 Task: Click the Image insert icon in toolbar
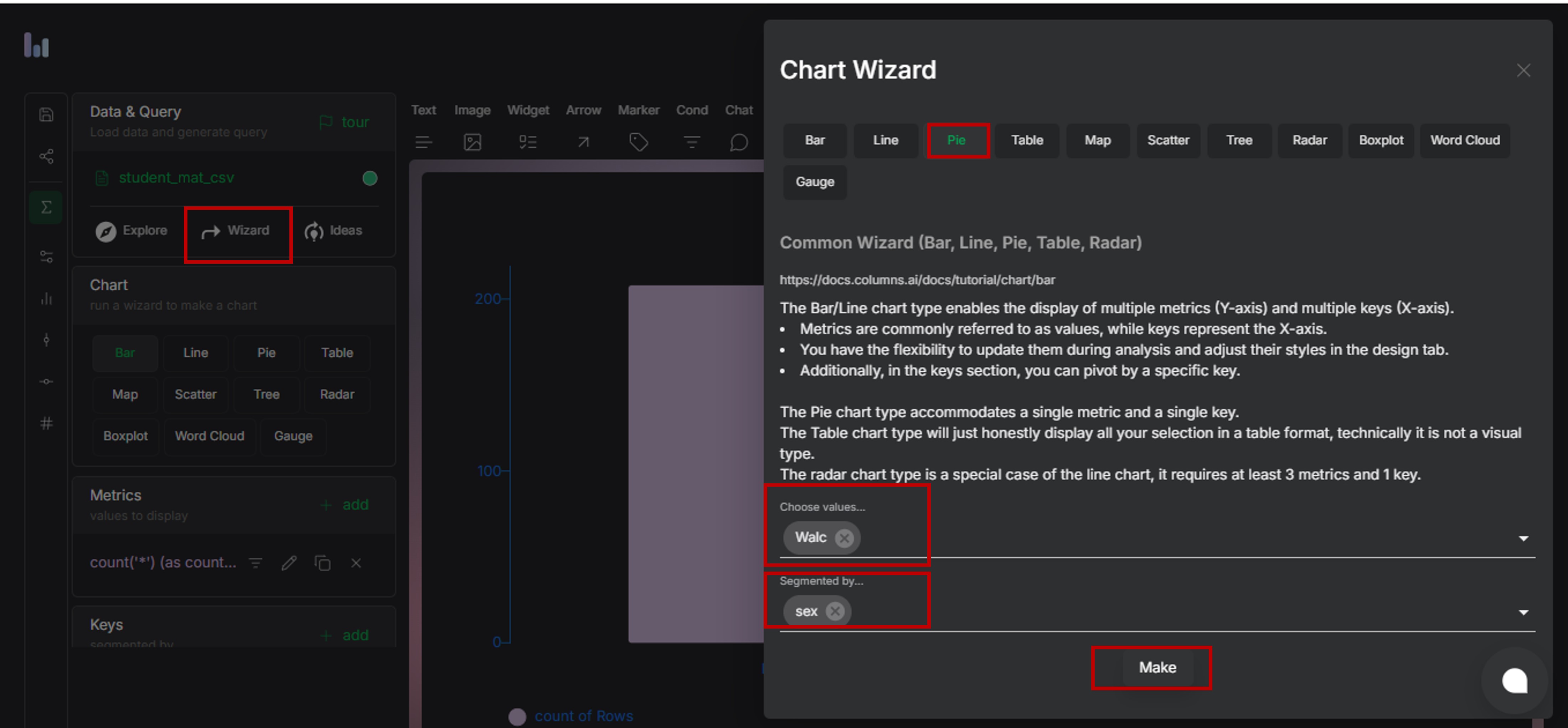(x=472, y=143)
